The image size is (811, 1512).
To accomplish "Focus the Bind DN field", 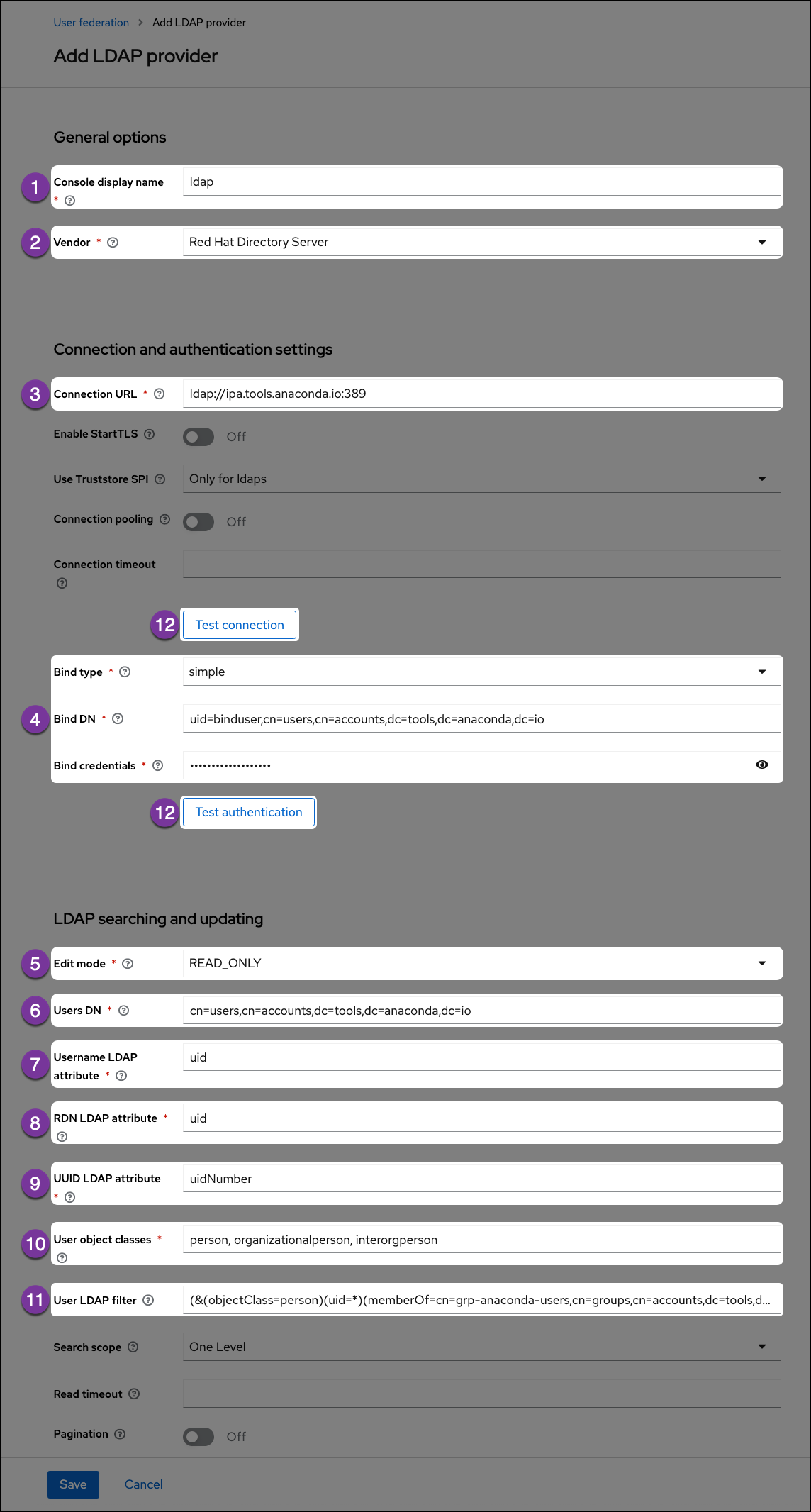I will click(x=482, y=718).
